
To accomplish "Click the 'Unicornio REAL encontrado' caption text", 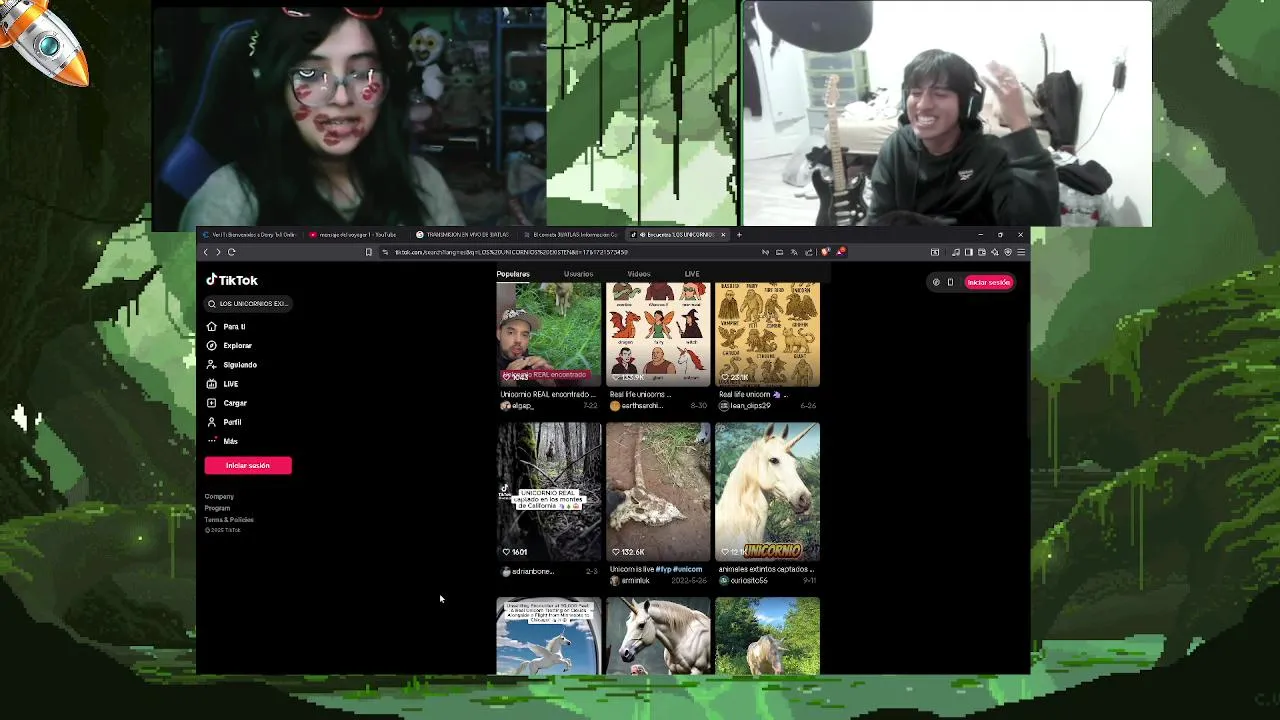I will [547, 395].
